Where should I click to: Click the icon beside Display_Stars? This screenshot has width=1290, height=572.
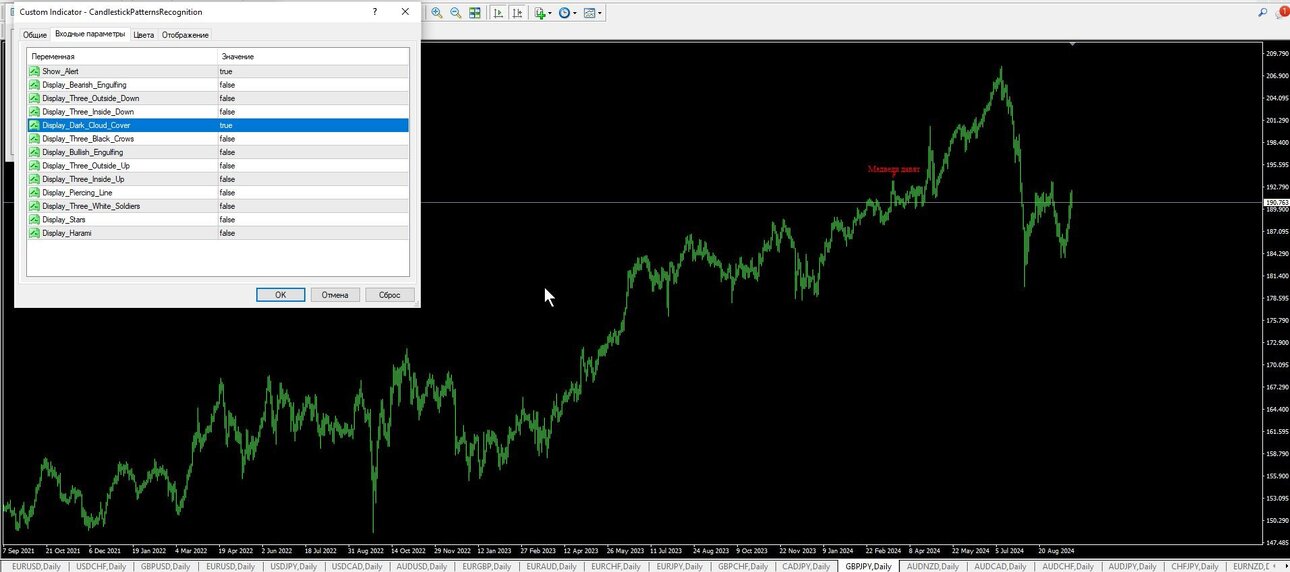[35, 219]
